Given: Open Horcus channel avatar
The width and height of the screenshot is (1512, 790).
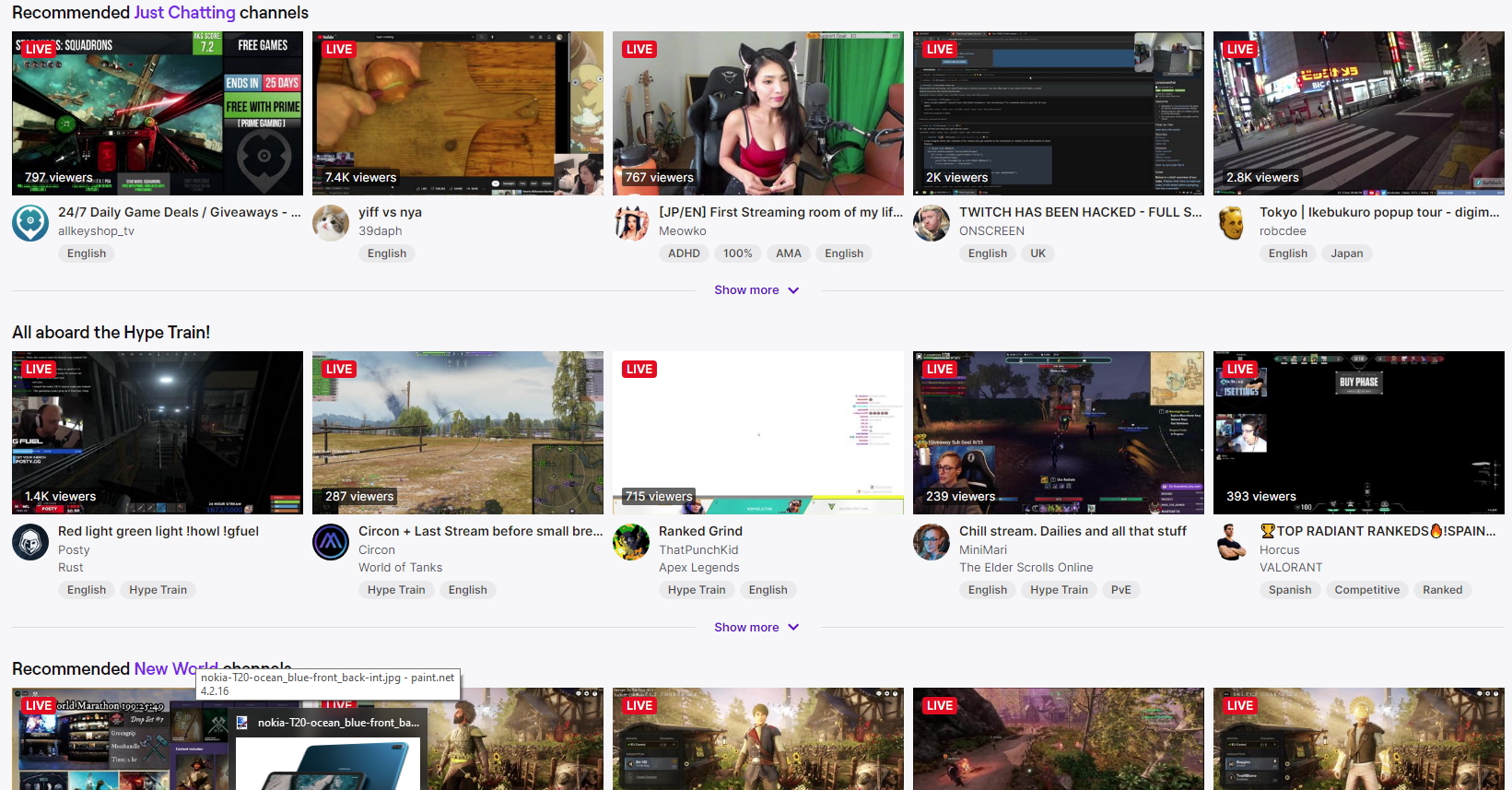Looking at the screenshot, I should click(1232, 542).
